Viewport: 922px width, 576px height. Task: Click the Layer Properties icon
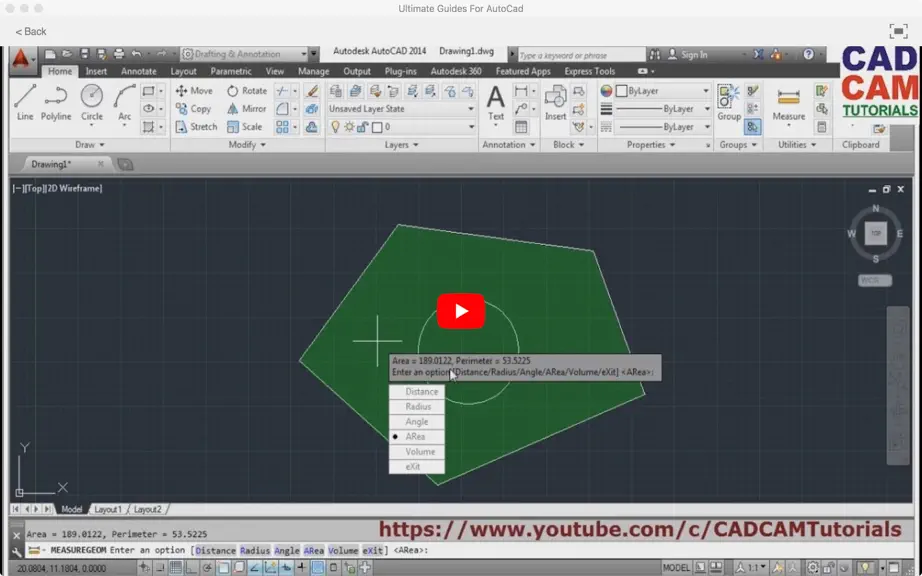[x=336, y=91]
